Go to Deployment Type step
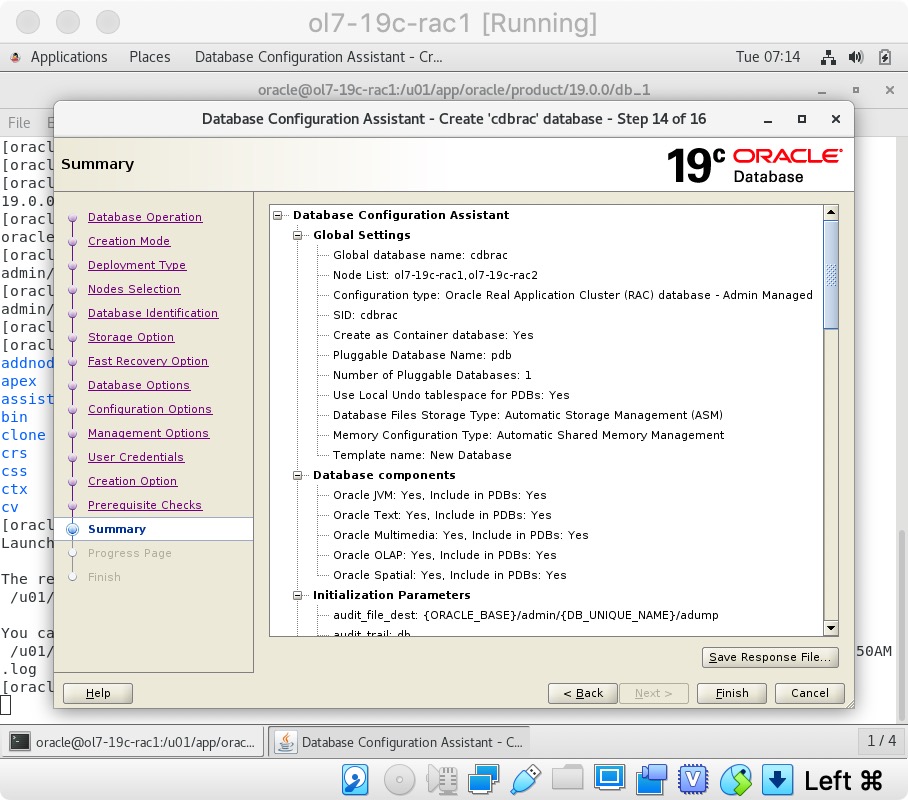Screen dimensions: 908x800 click(137, 265)
